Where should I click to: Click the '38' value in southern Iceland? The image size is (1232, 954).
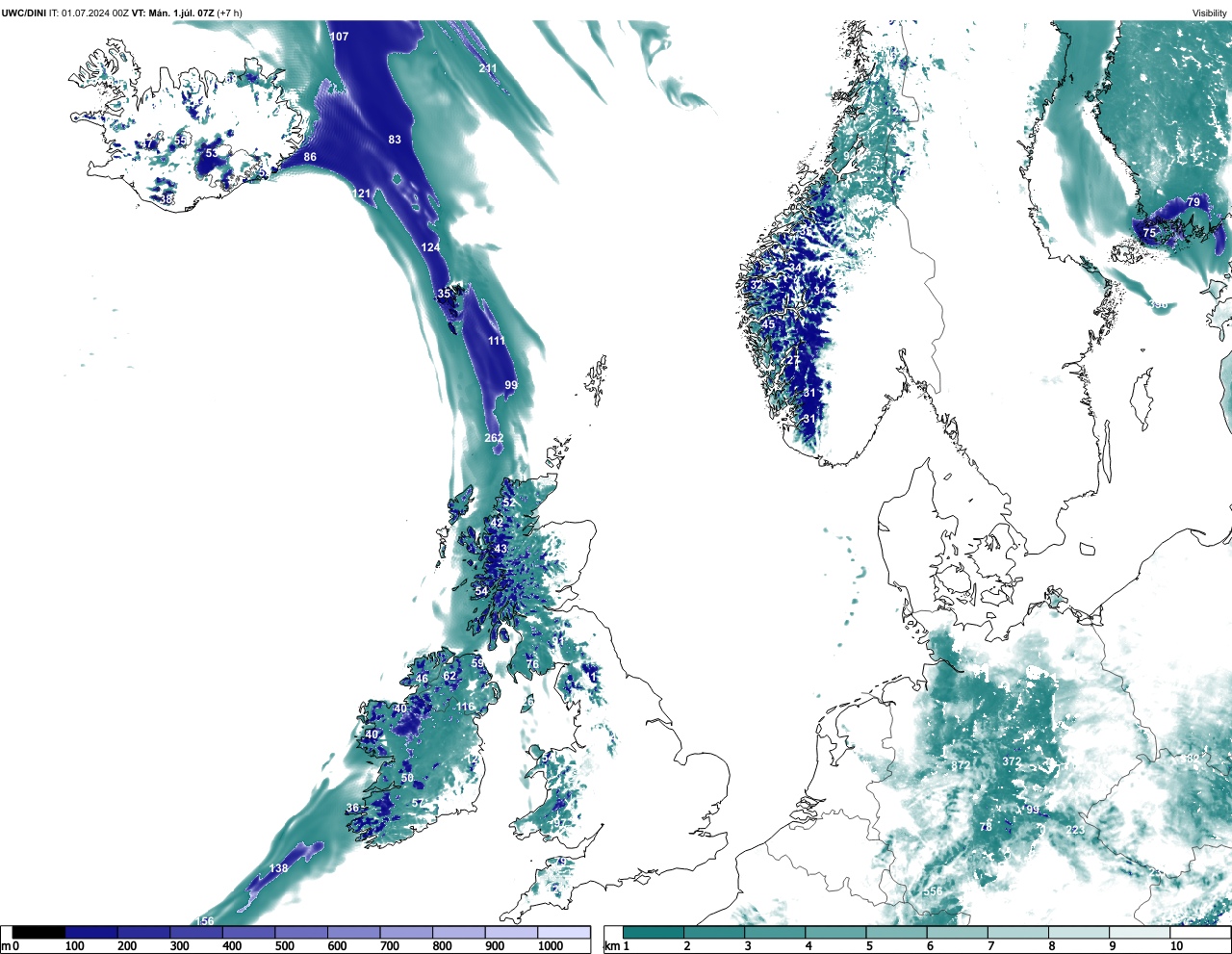pos(167,199)
